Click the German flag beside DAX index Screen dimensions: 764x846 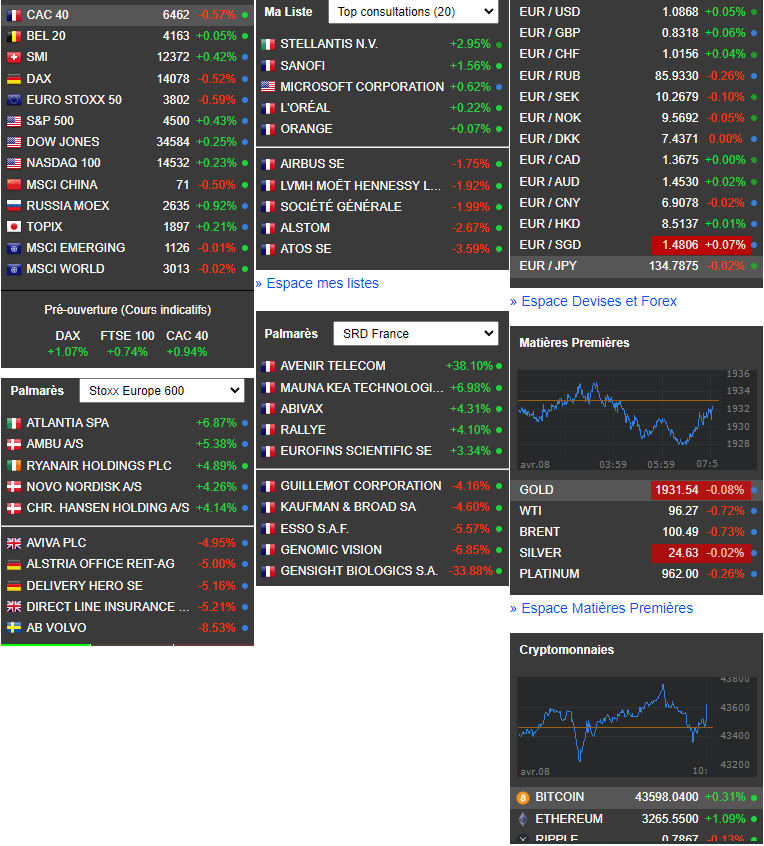[x=13, y=79]
